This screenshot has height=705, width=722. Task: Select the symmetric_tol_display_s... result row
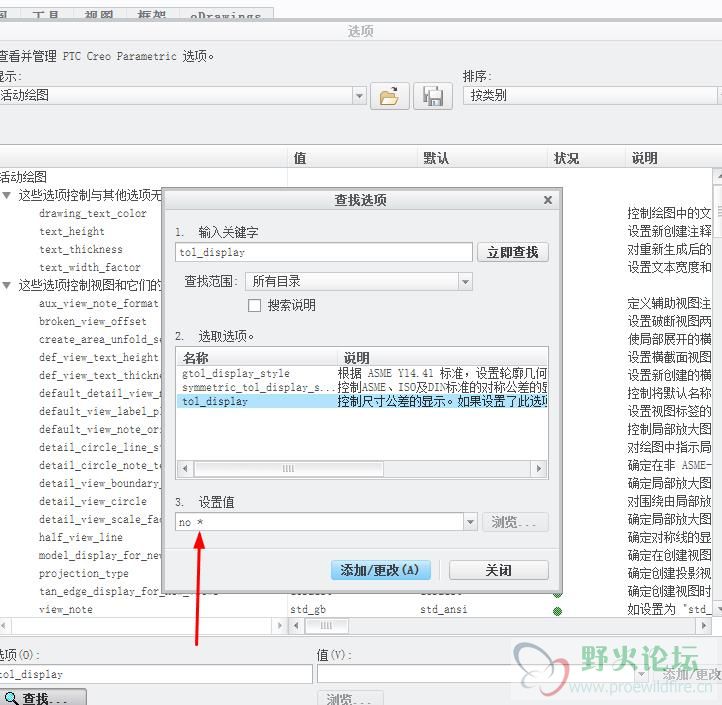click(362, 387)
